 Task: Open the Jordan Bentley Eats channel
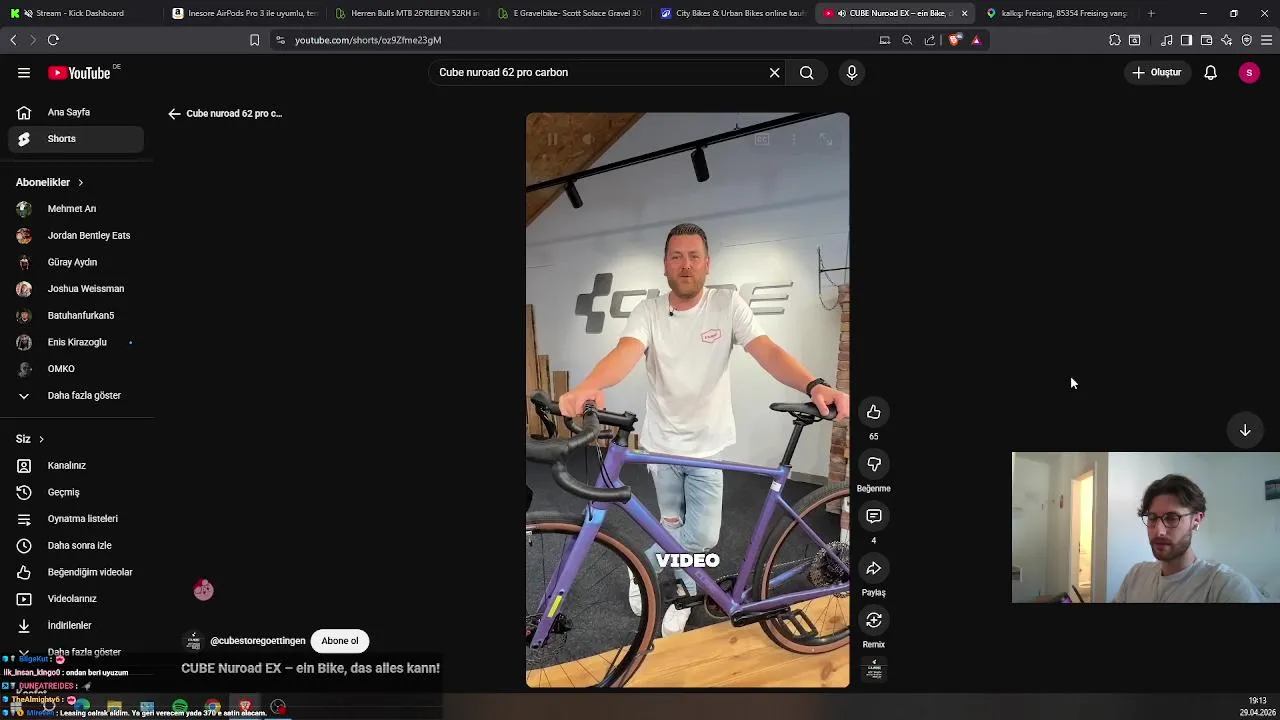coord(76,235)
